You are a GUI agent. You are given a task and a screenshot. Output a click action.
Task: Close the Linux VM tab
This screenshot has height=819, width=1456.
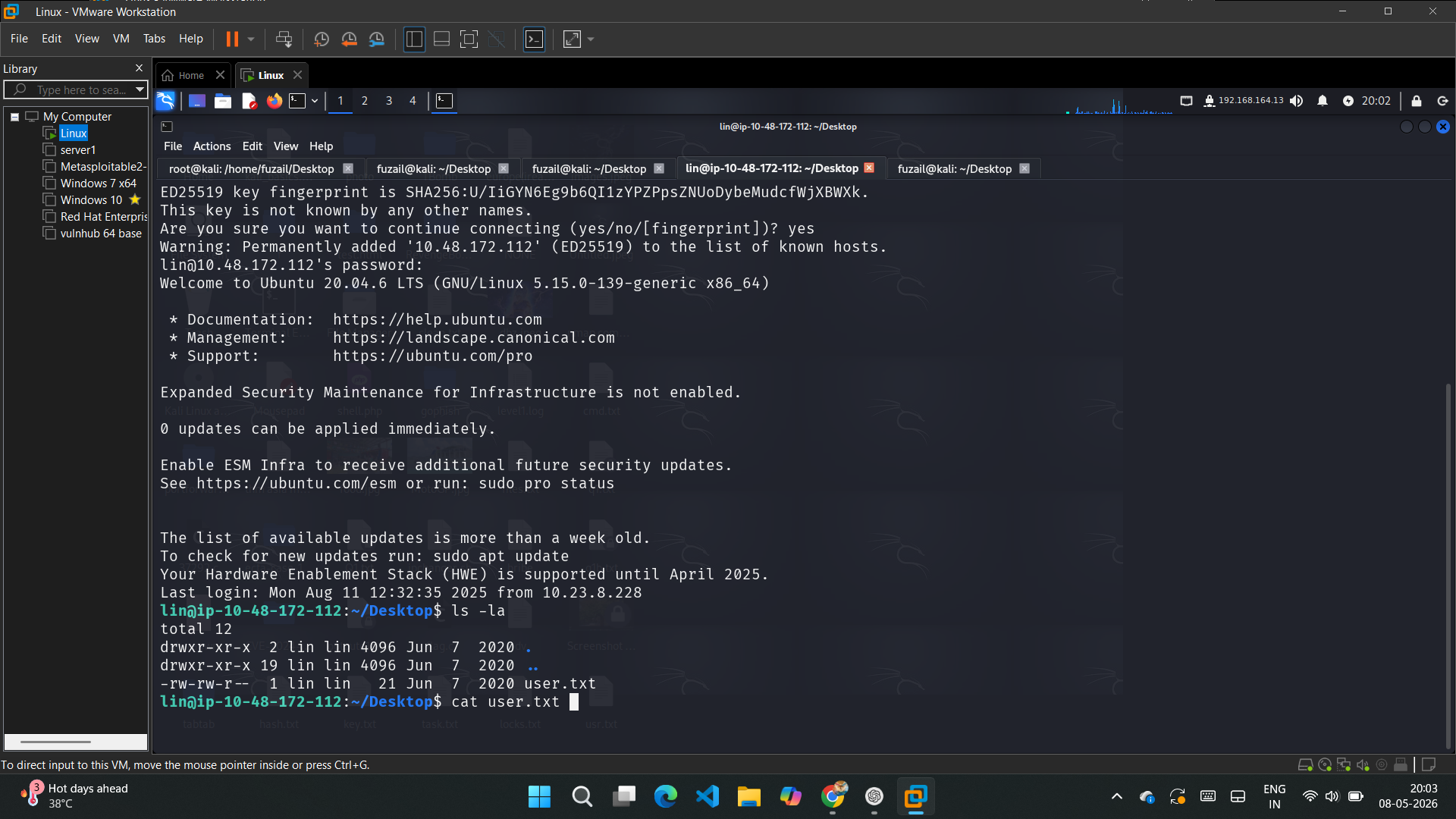pyautogui.click(x=298, y=74)
